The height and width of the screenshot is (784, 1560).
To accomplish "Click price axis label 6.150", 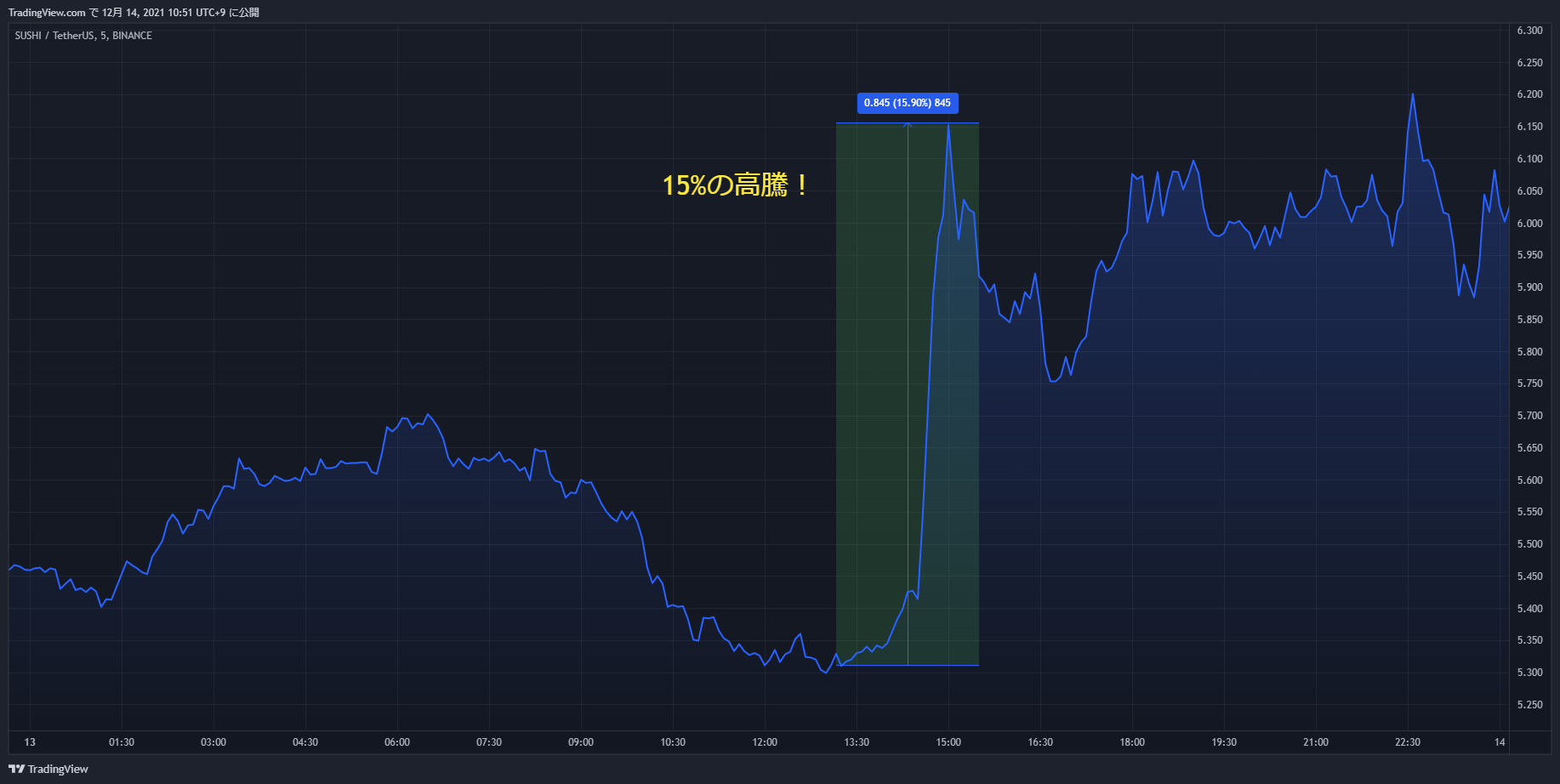I will (1529, 127).
